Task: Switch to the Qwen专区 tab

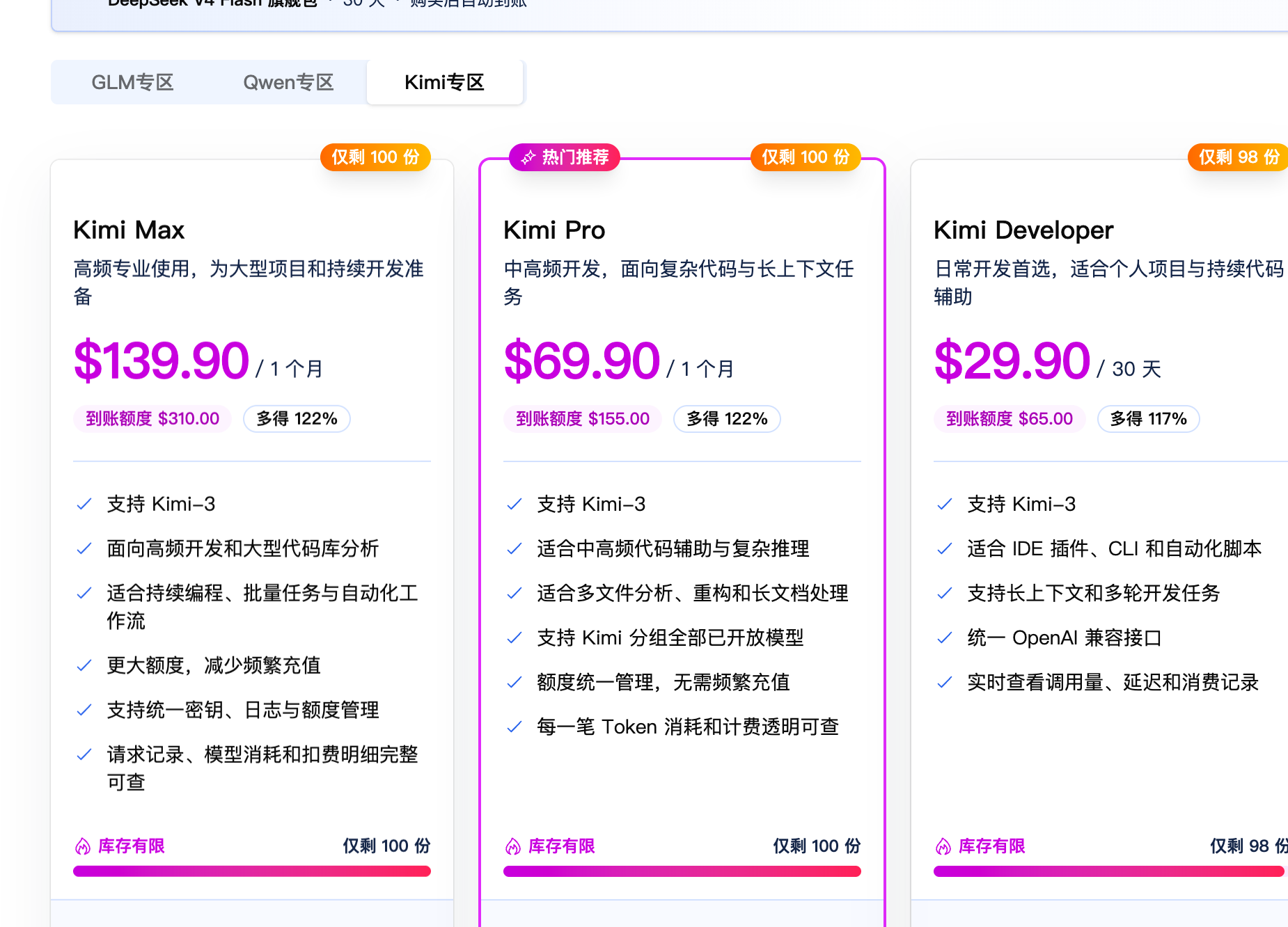Action: 288,82
